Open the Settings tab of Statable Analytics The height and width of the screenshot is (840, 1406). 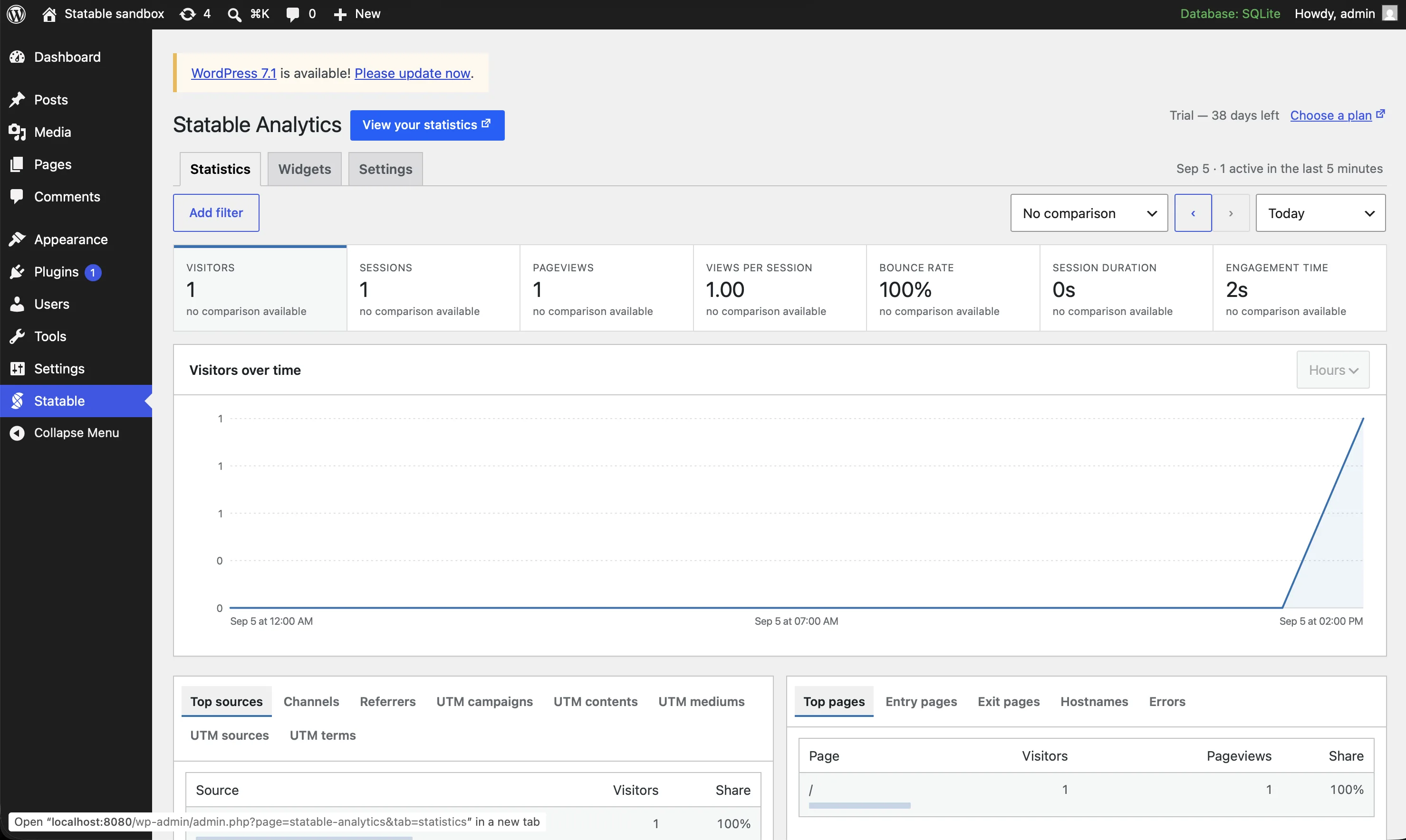(x=385, y=169)
